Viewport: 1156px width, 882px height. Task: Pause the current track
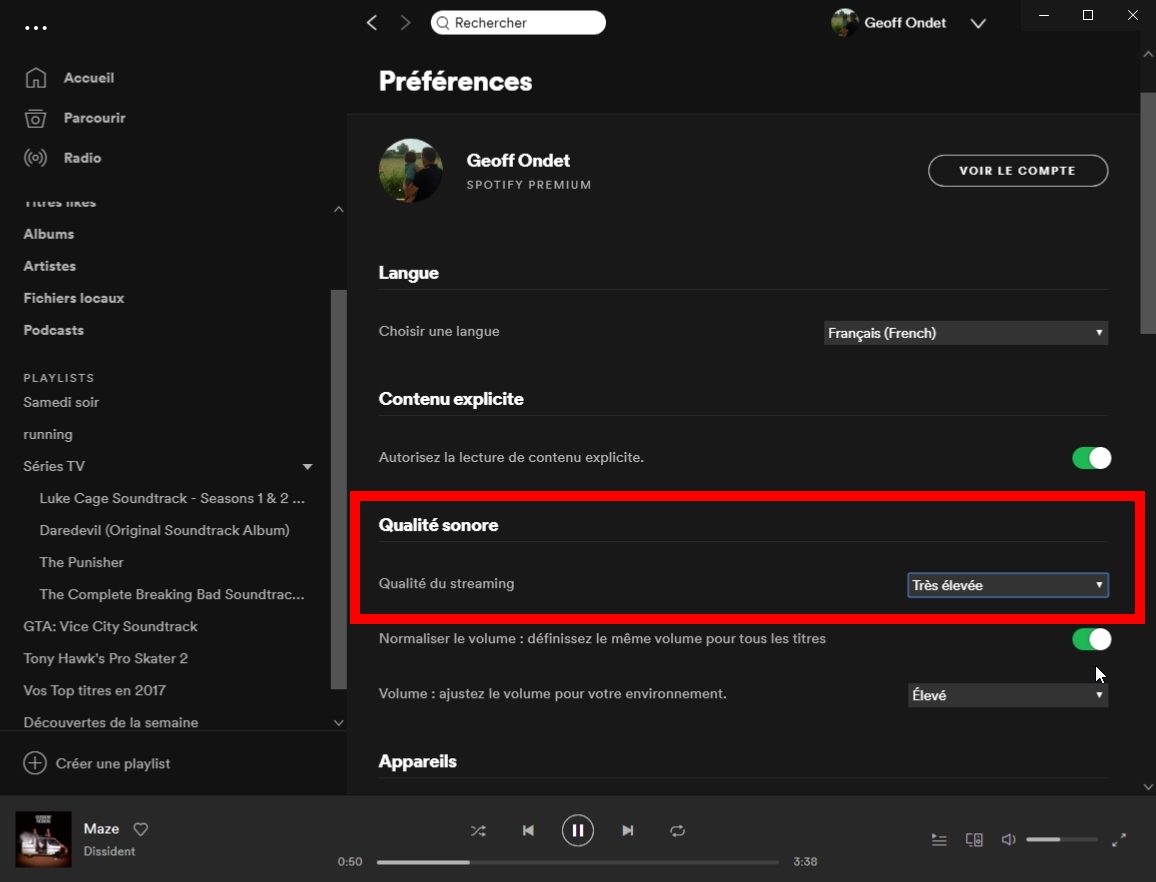coord(577,831)
